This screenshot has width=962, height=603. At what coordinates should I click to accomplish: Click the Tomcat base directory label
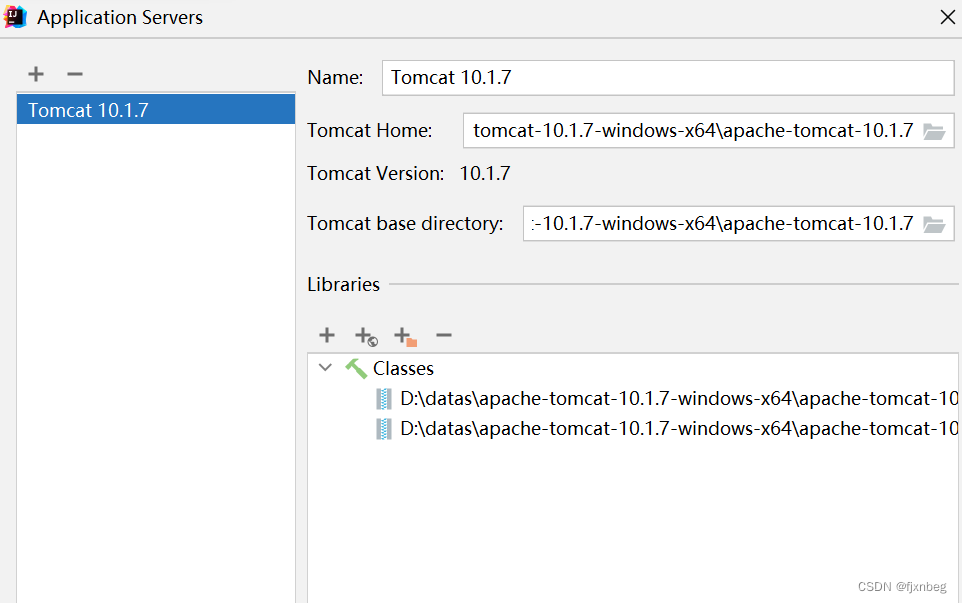click(405, 224)
